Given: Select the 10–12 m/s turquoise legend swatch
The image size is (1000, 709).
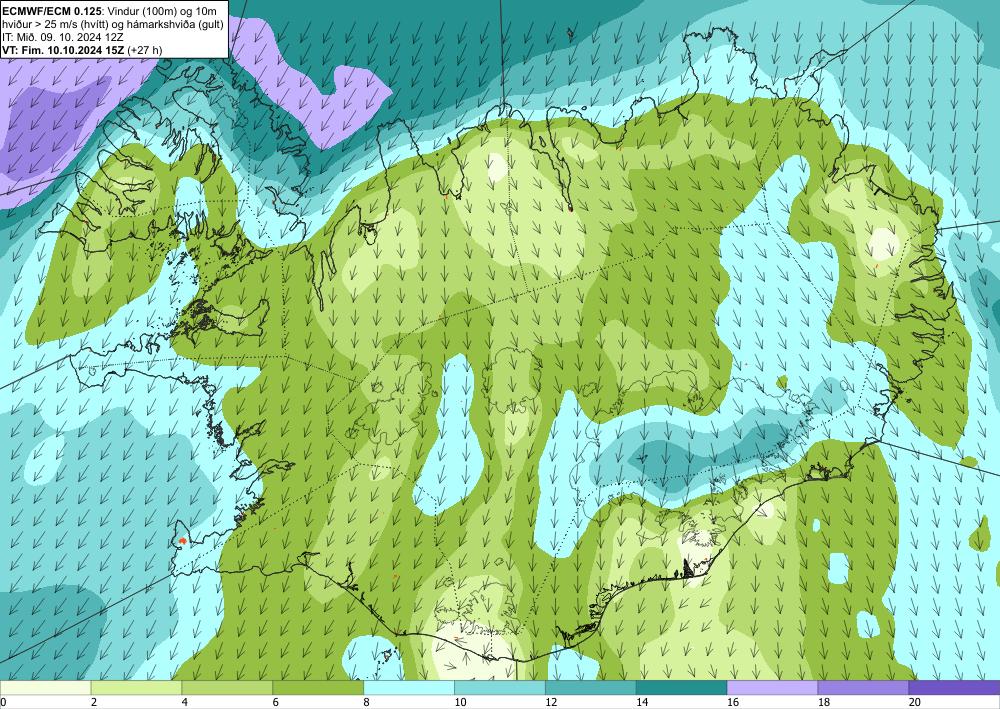Looking at the screenshot, I should tap(499, 687).
